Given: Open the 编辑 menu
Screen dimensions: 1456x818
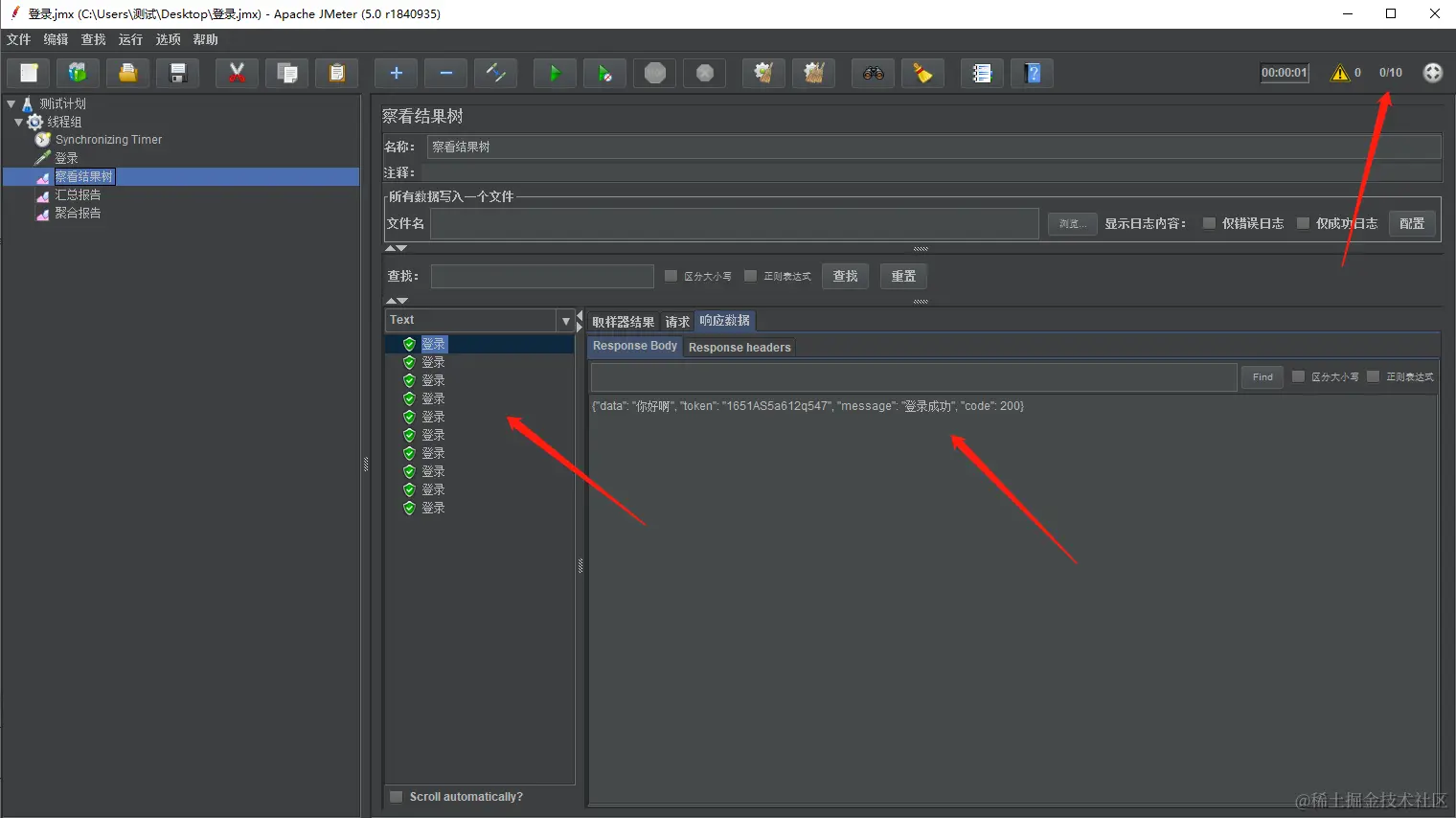Looking at the screenshot, I should point(57,39).
